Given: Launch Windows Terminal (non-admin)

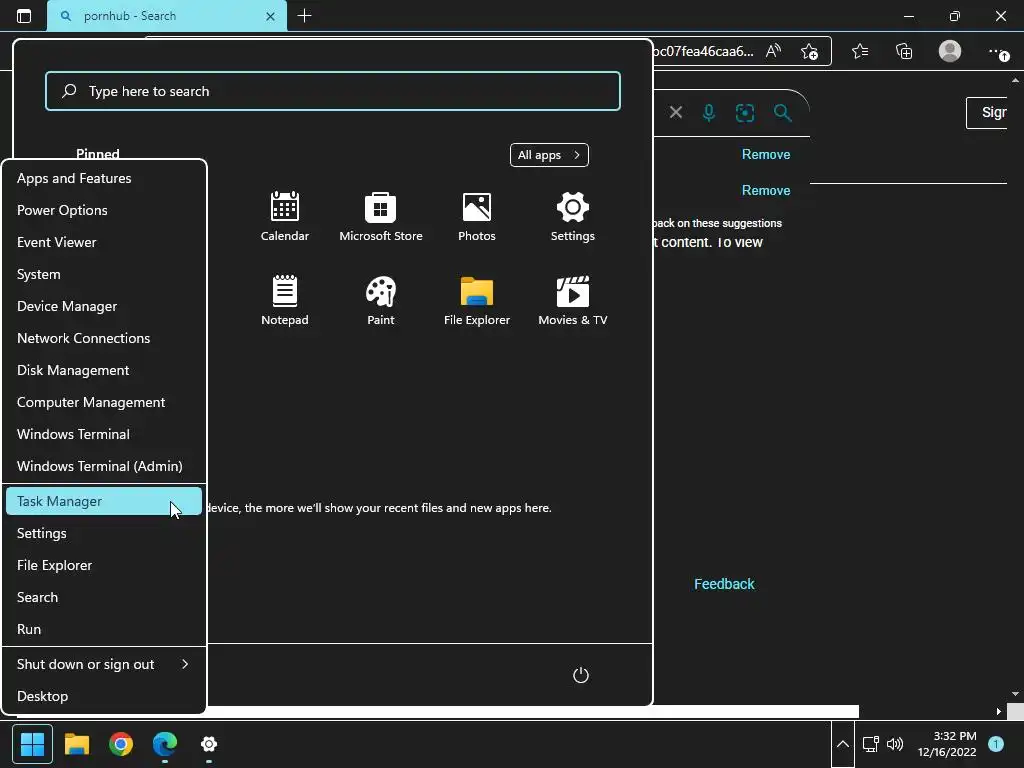Looking at the screenshot, I should (104, 434).
